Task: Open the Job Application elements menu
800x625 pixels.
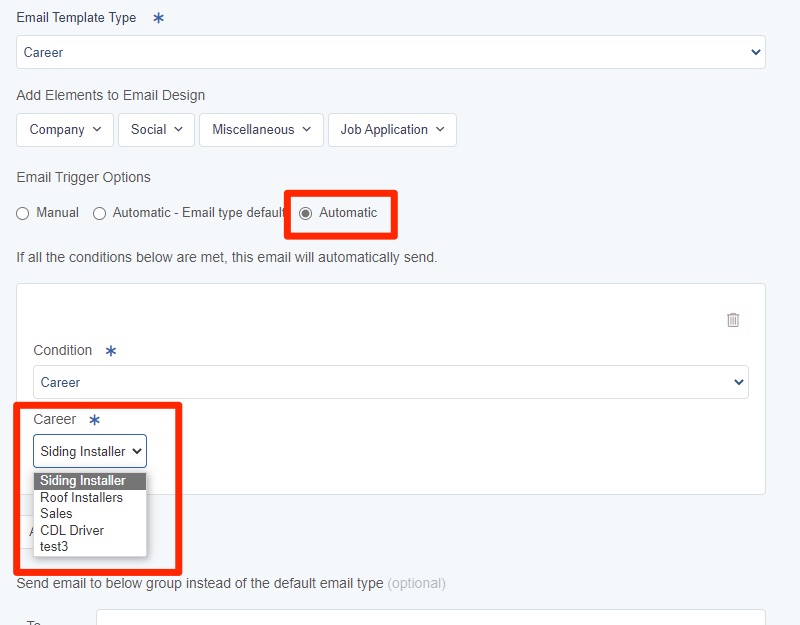Action: 392,130
